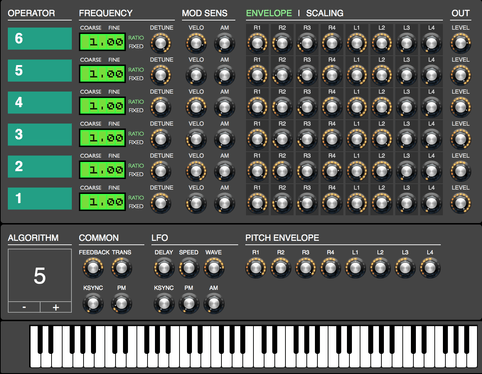
Task: Set operator 5 frequency mode to FIXED
Action: point(136,78)
